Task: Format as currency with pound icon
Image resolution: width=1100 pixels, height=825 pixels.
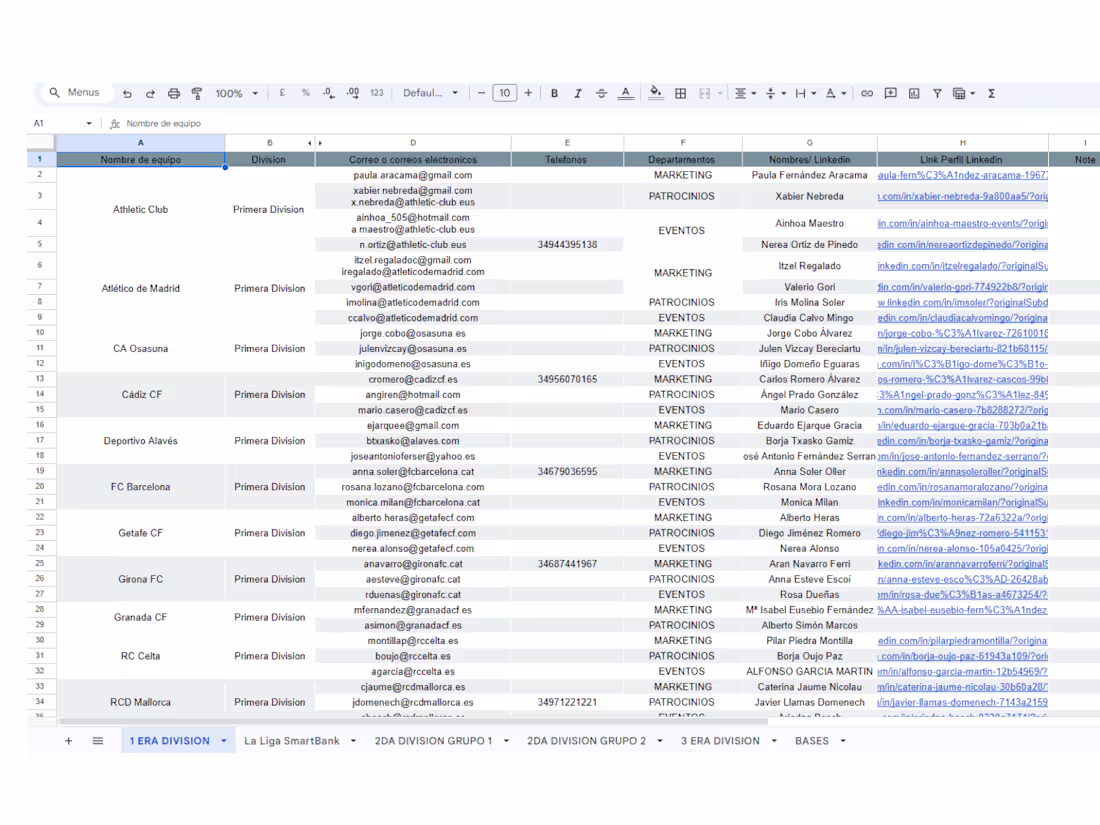Action: [x=282, y=93]
